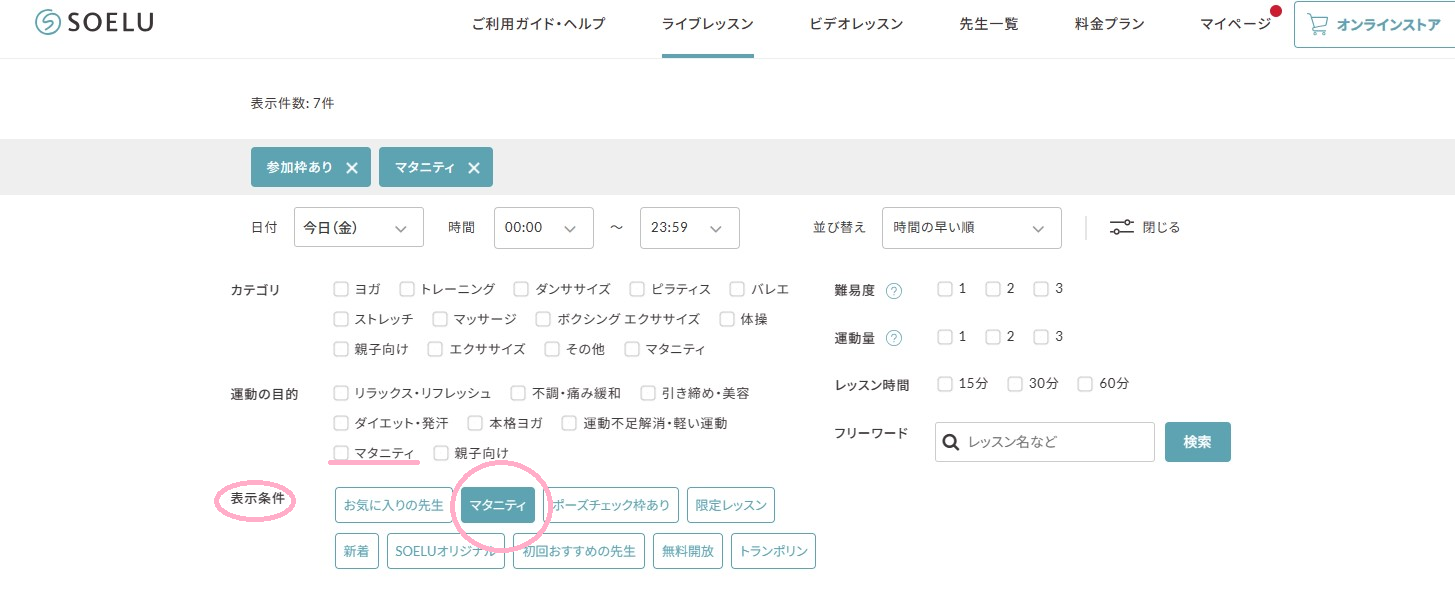Enable the ピラティス category checkbox
This screenshot has height=614, width=1455.
(637, 289)
